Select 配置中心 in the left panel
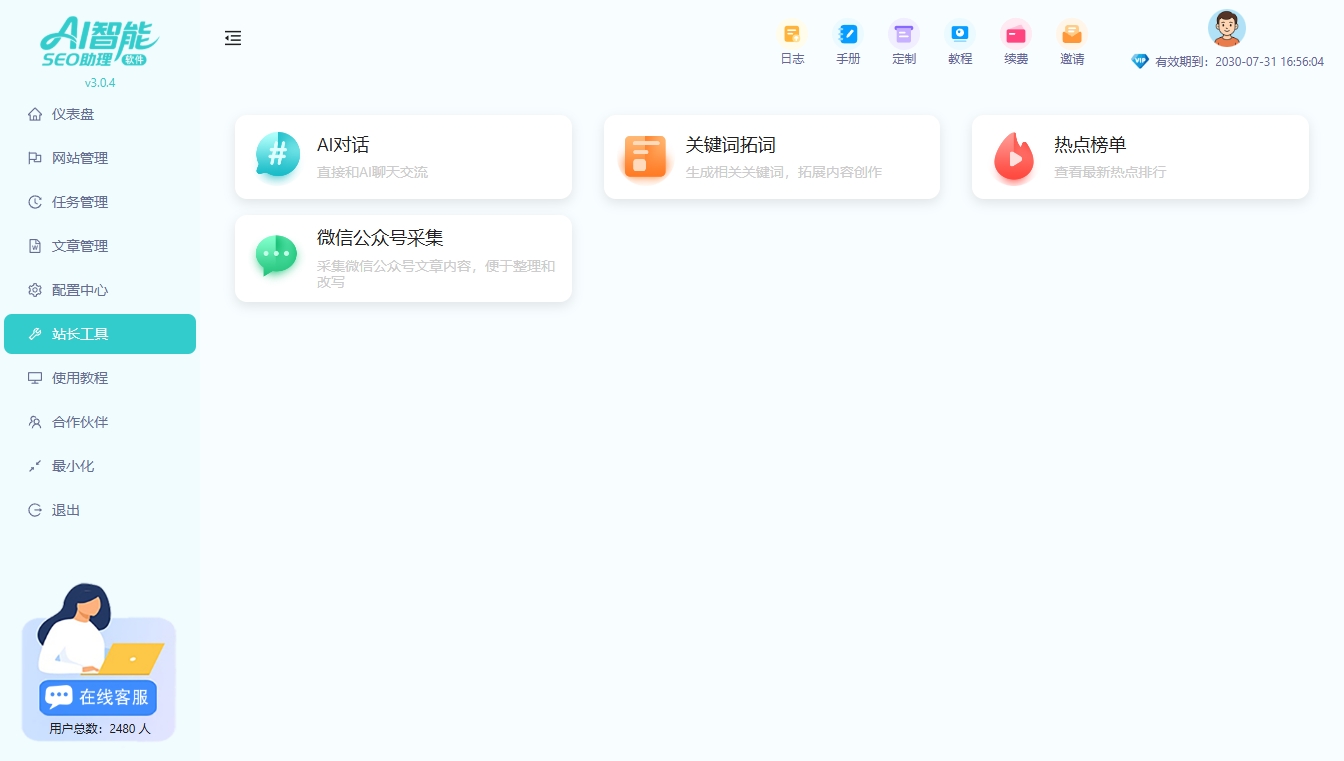 [80, 289]
